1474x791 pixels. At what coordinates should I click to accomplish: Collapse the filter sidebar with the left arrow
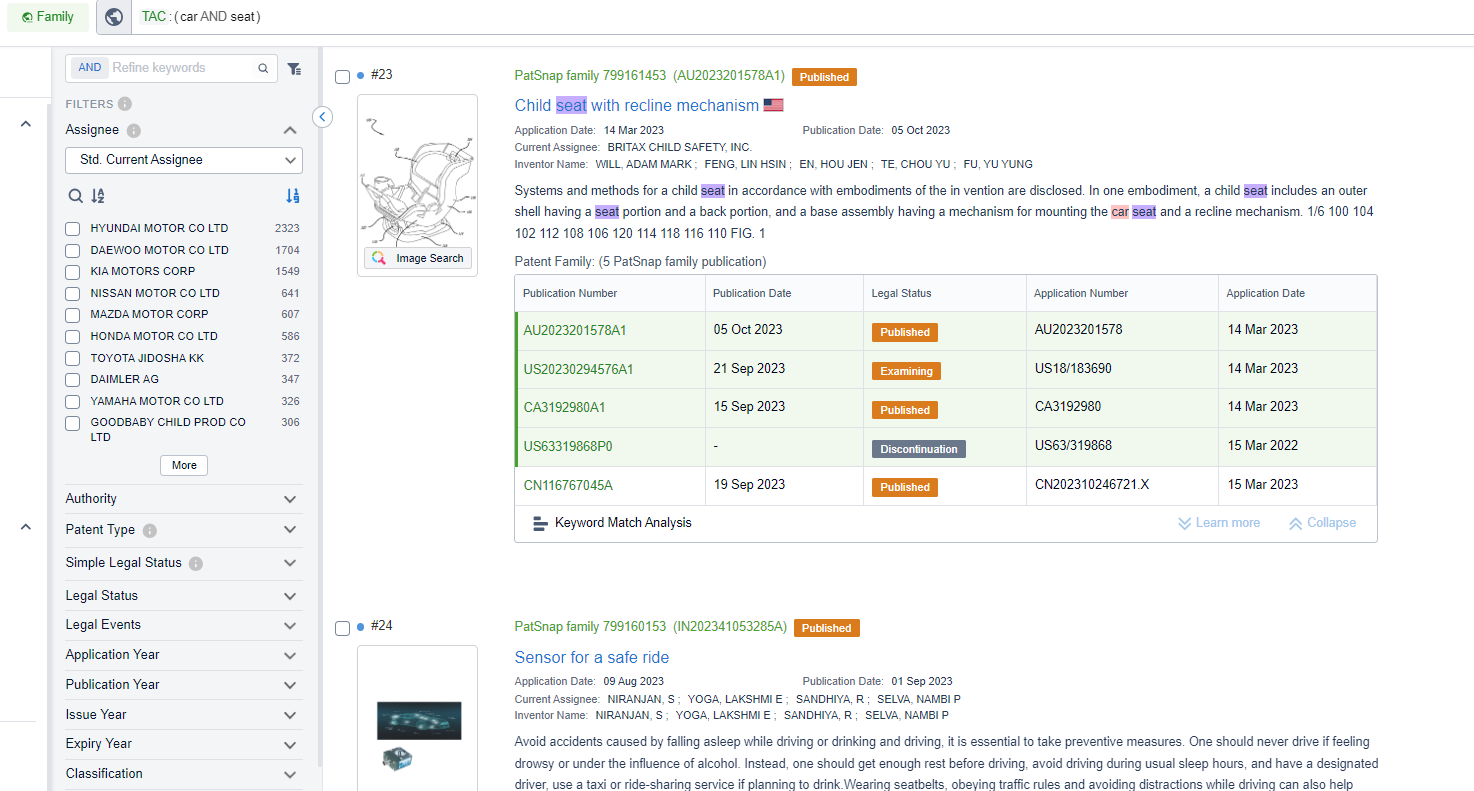[322, 117]
